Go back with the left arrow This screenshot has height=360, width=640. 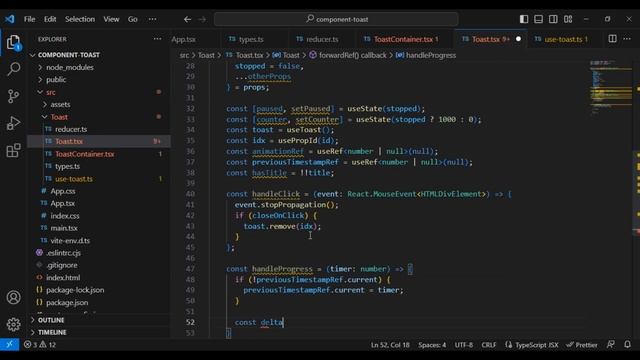tap(187, 19)
